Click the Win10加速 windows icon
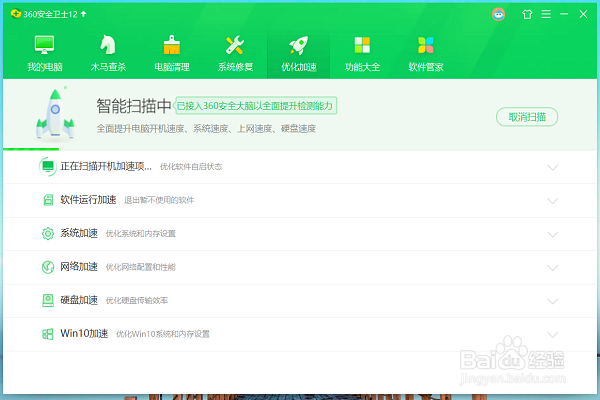This screenshot has width=600, height=400. (47, 334)
